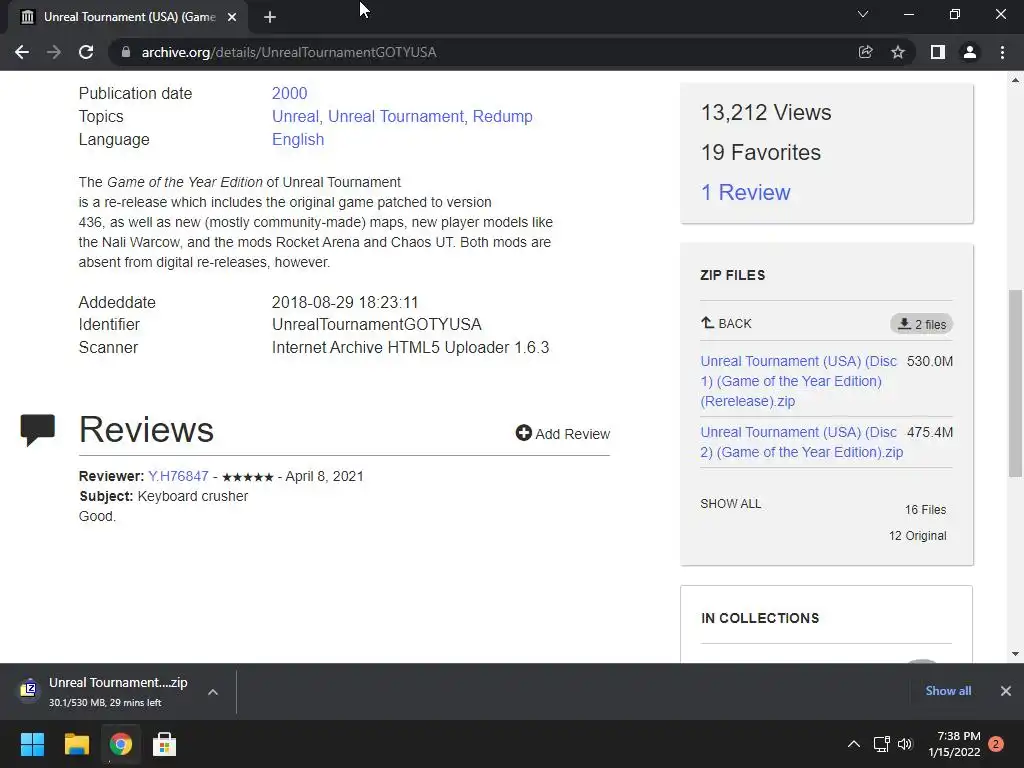This screenshot has width=1024, height=768.
Task: Click the 16 Files text
Action: click(925, 509)
